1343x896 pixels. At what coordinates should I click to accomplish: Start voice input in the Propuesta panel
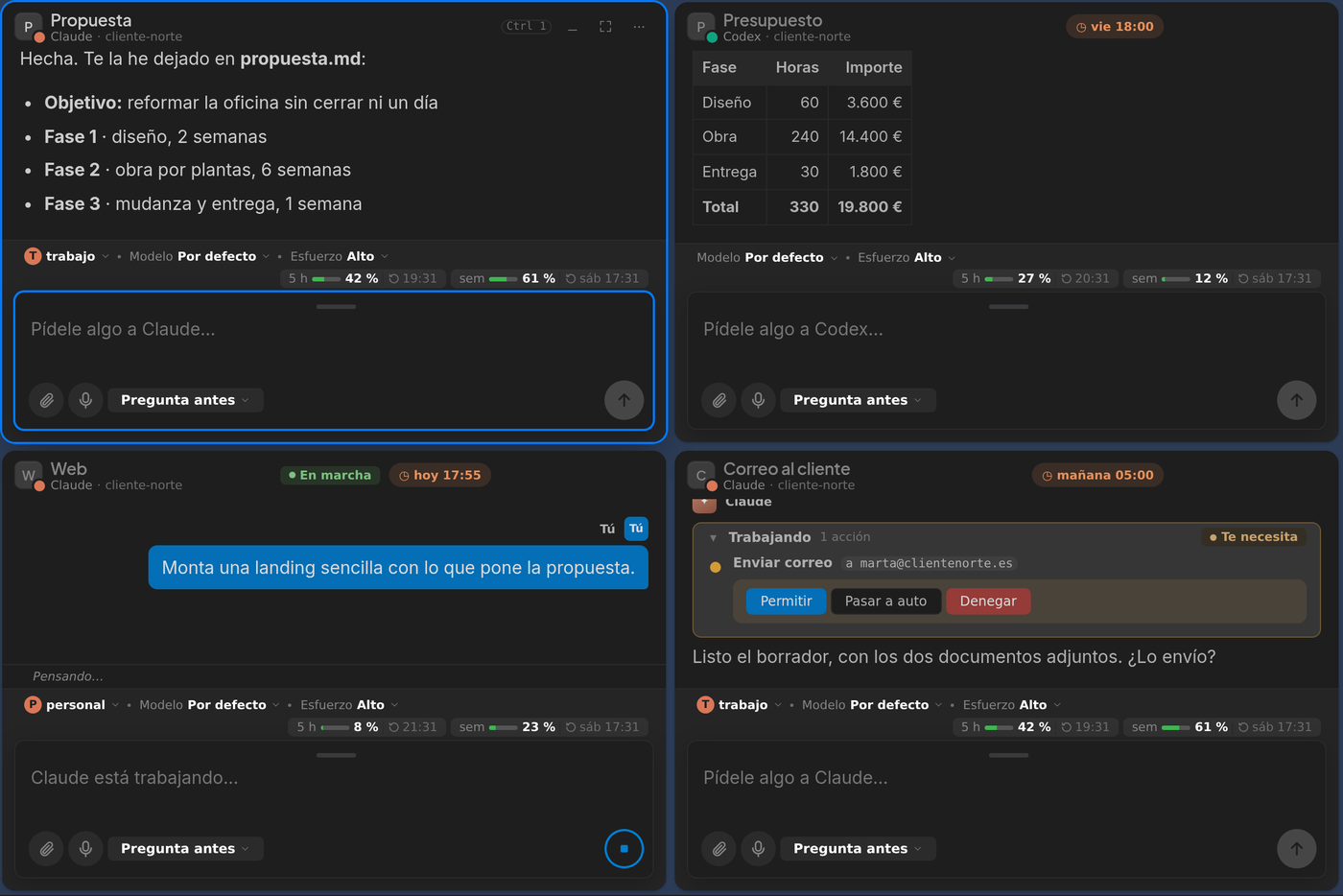click(x=85, y=400)
